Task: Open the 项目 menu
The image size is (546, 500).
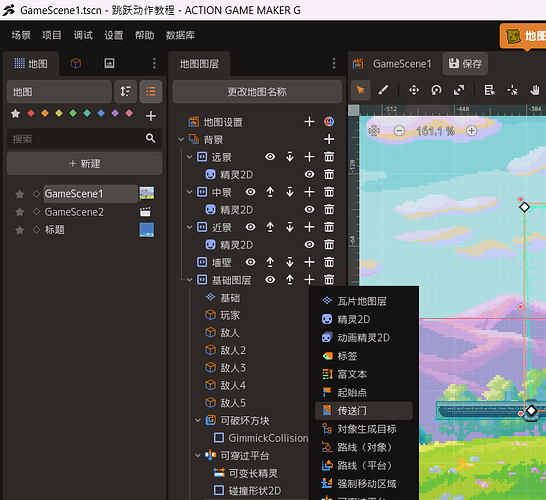Action: (52, 35)
